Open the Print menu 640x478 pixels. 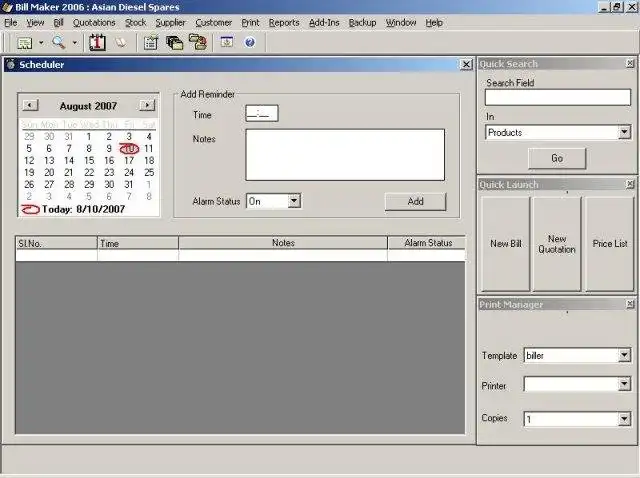(x=250, y=23)
